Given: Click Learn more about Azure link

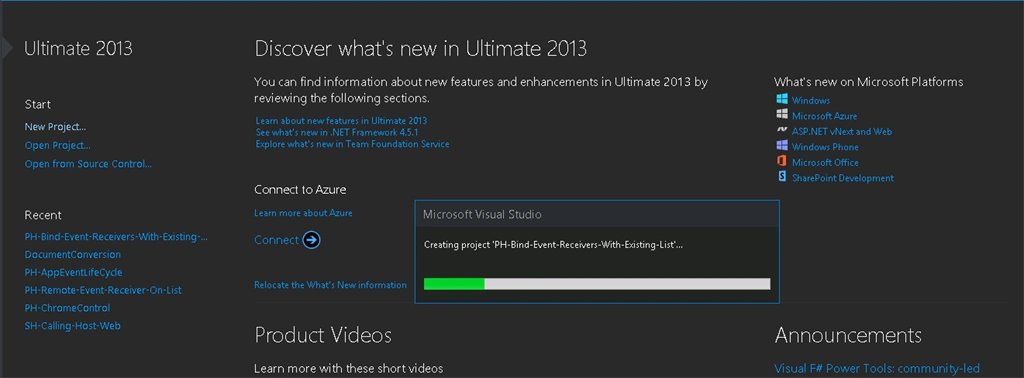Looking at the screenshot, I should tap(304, 213).
